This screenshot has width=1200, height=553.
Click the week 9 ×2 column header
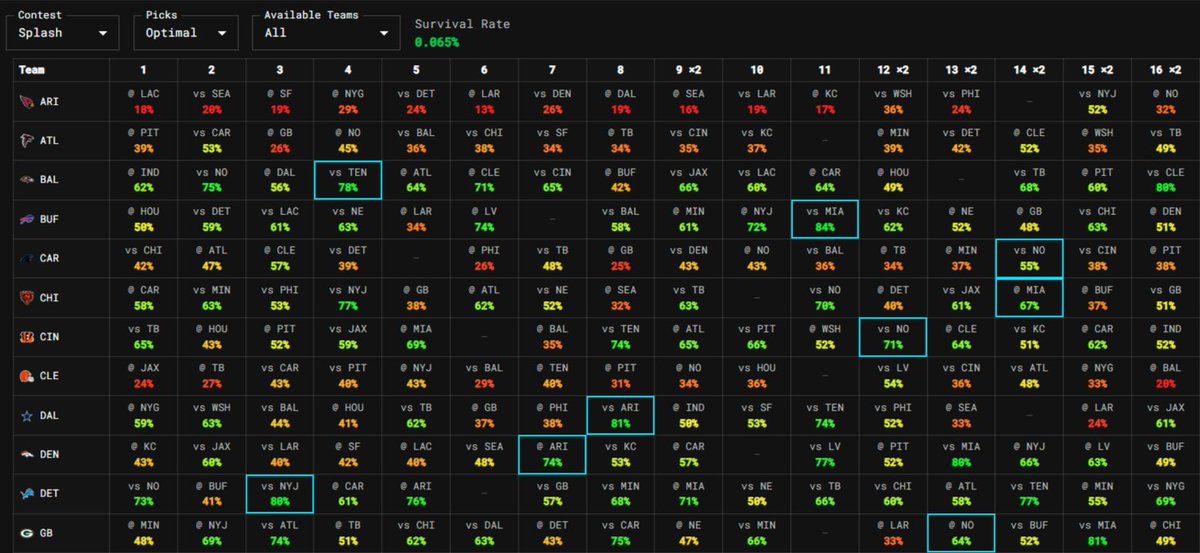688,70
